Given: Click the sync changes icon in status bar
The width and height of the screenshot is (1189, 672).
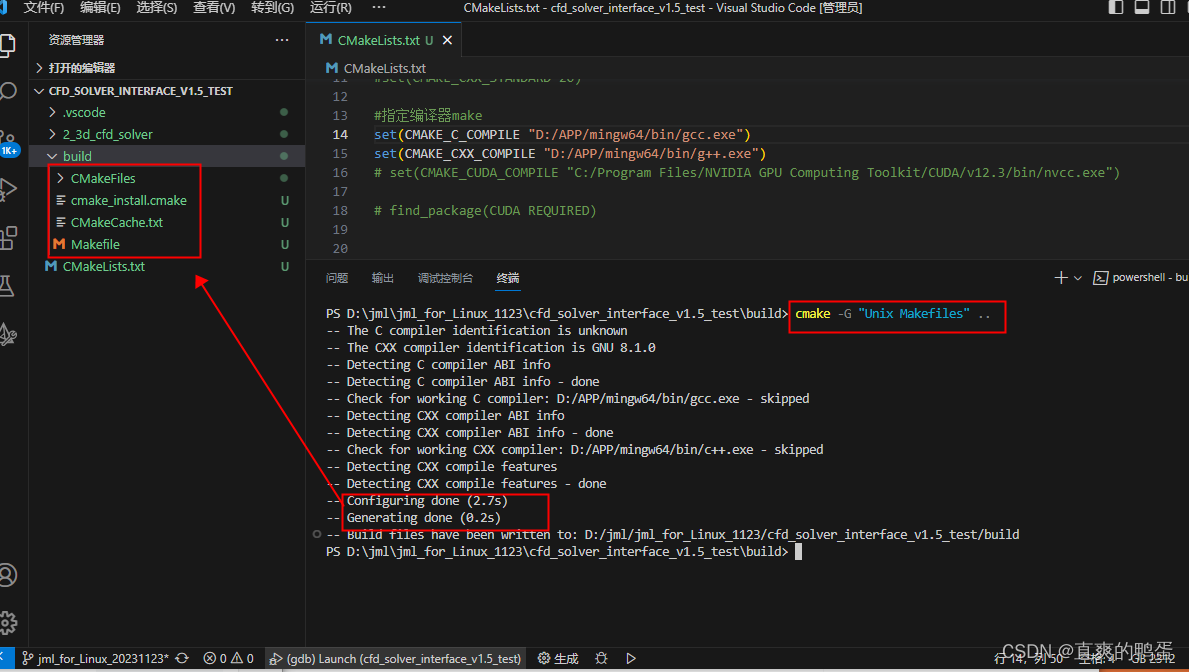Looking at the screenshot, I should 182,659.
